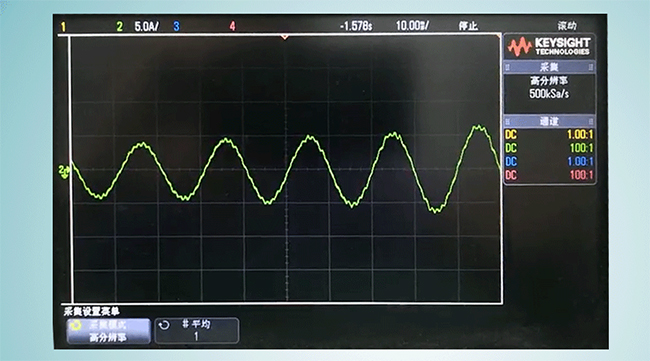This screenshot has width=650, height=361.
Task: Click the green DC 100:1 channel row
Action: click(549, 148)
